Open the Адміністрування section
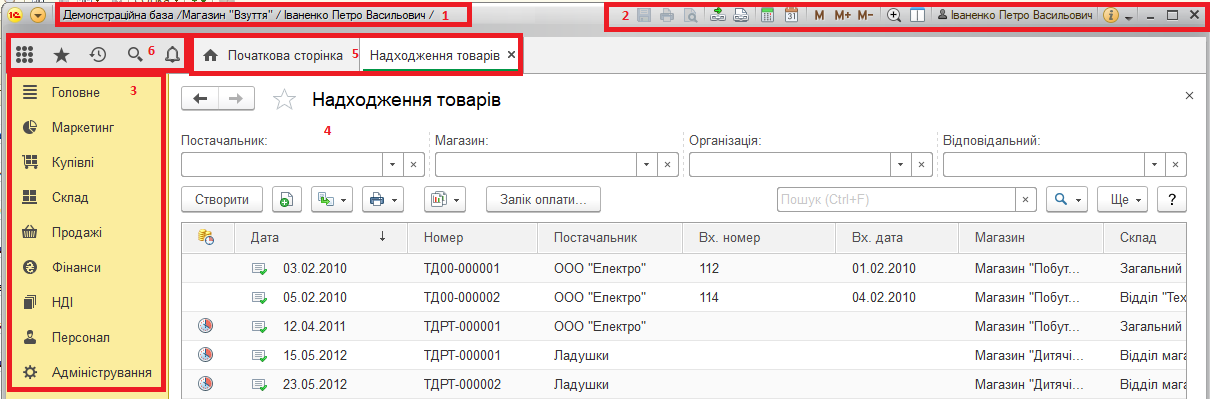Screen dimensions: 1210x399 pos(86,372)
